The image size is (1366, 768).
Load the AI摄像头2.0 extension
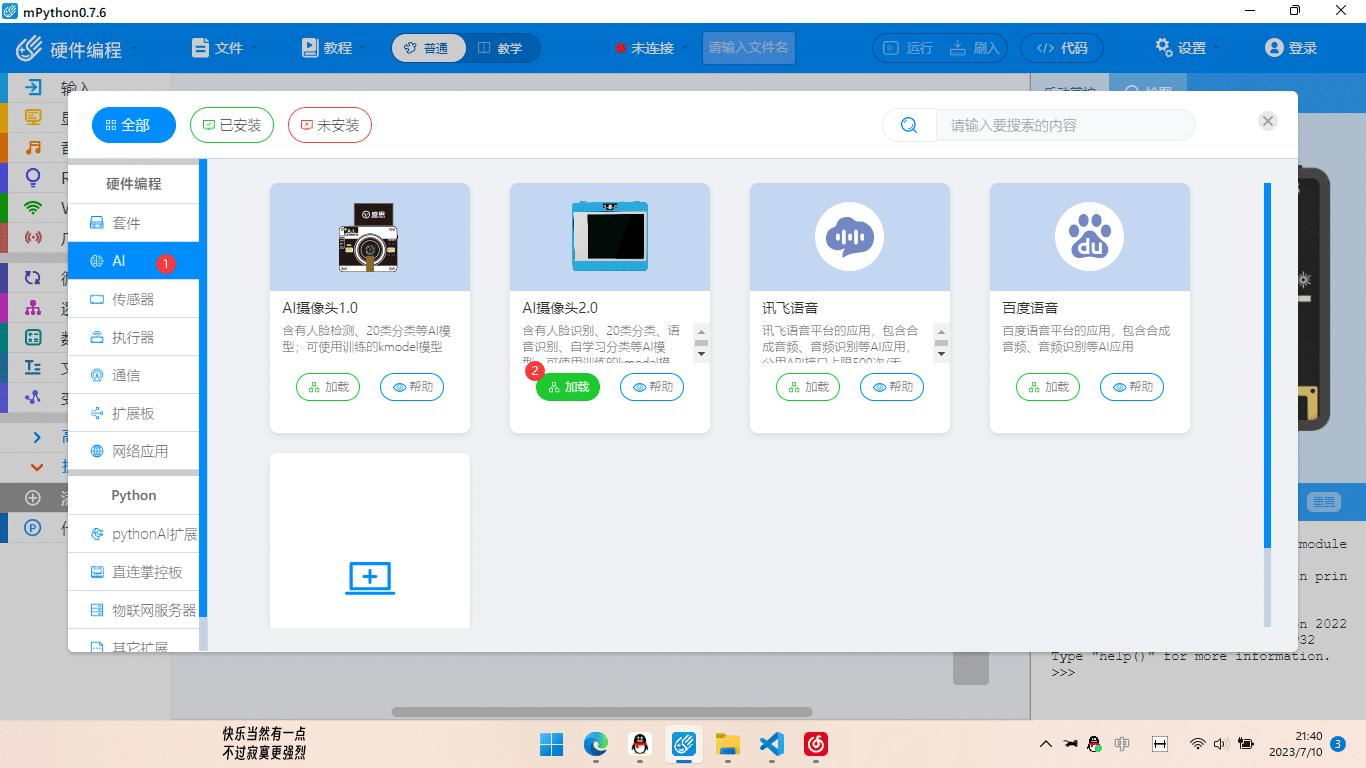(568, 387)
